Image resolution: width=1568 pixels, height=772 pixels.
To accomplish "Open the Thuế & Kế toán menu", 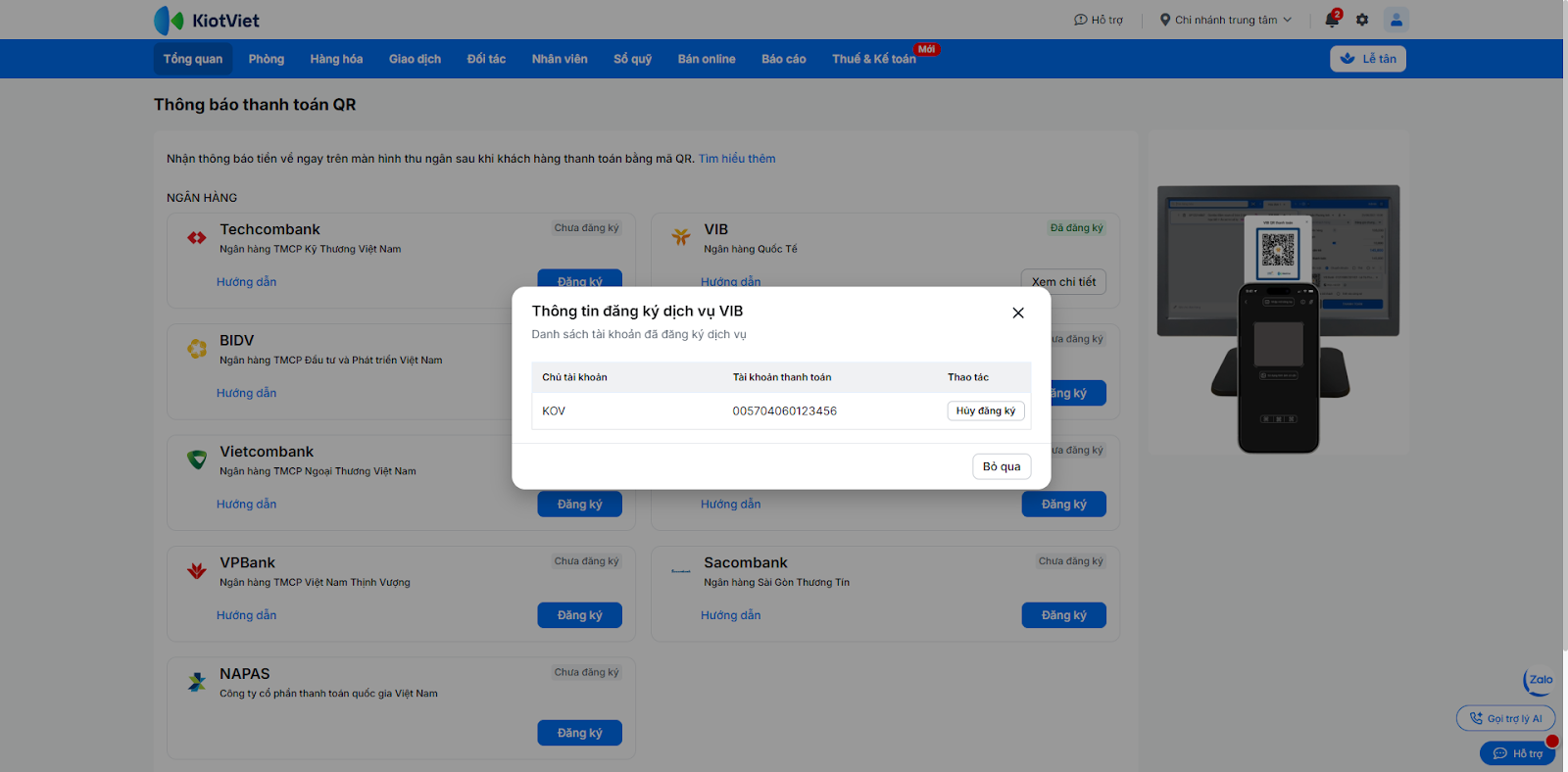I will pos(874,59).
